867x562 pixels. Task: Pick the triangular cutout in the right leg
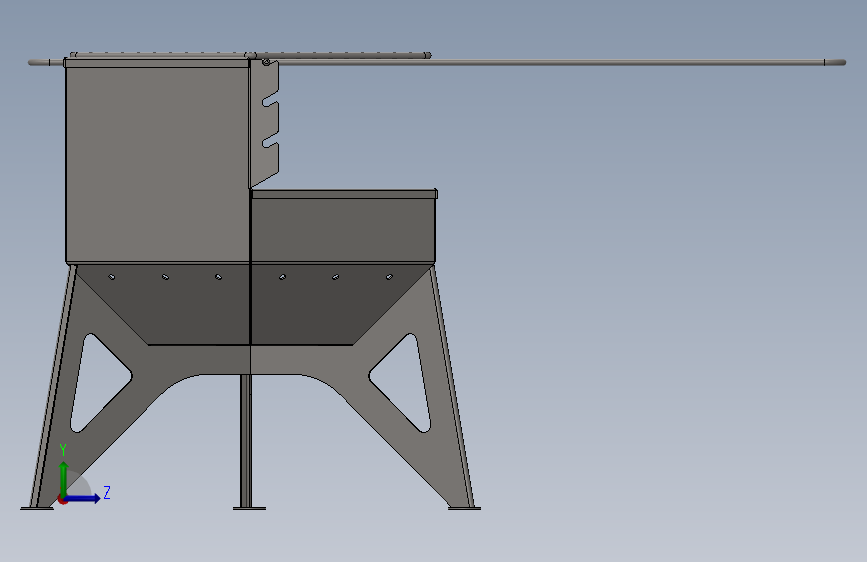[x=401, y=382]
